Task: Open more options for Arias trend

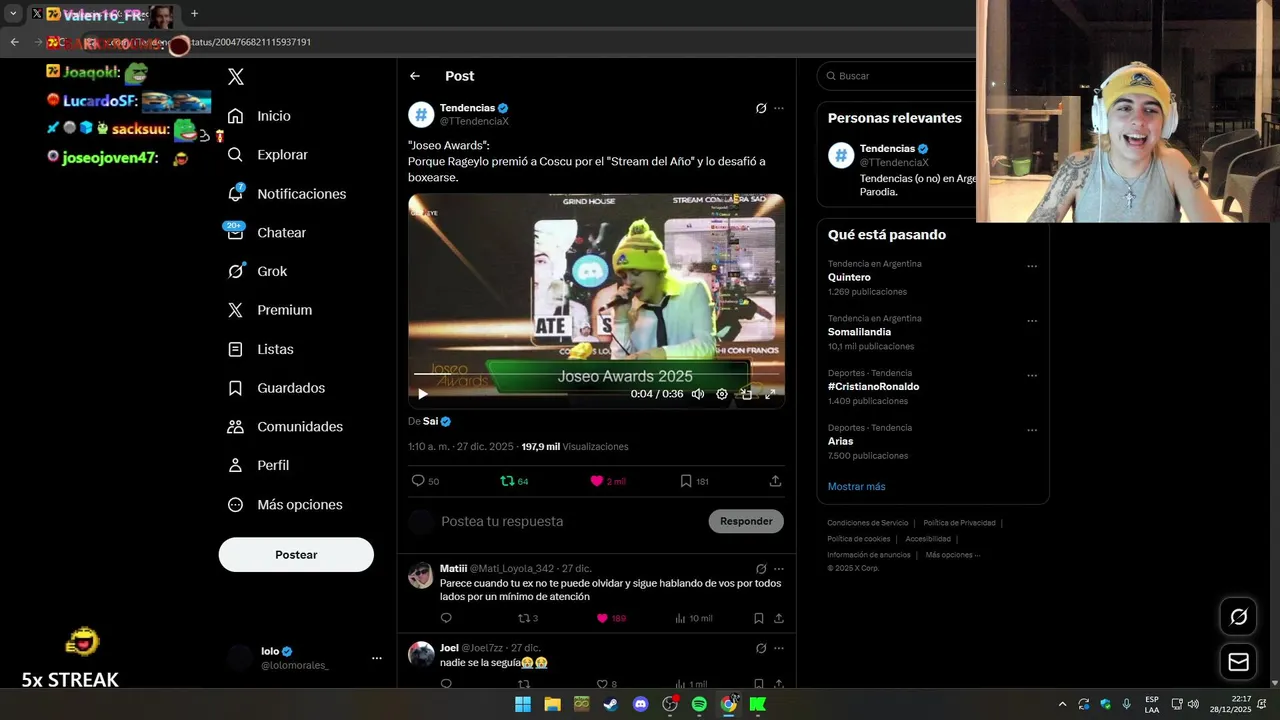Action: click(x=1032, y=430)
